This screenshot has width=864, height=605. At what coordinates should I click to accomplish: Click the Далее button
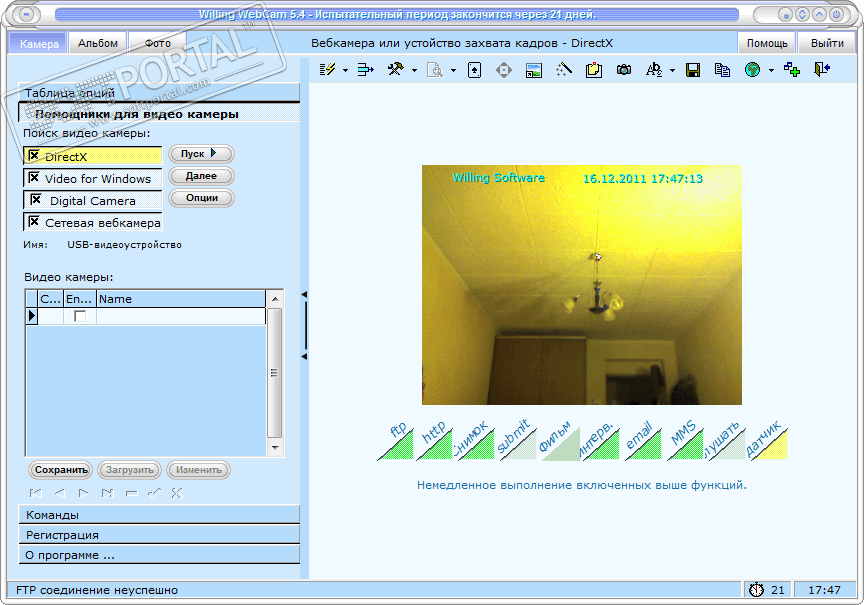point(201,176)
